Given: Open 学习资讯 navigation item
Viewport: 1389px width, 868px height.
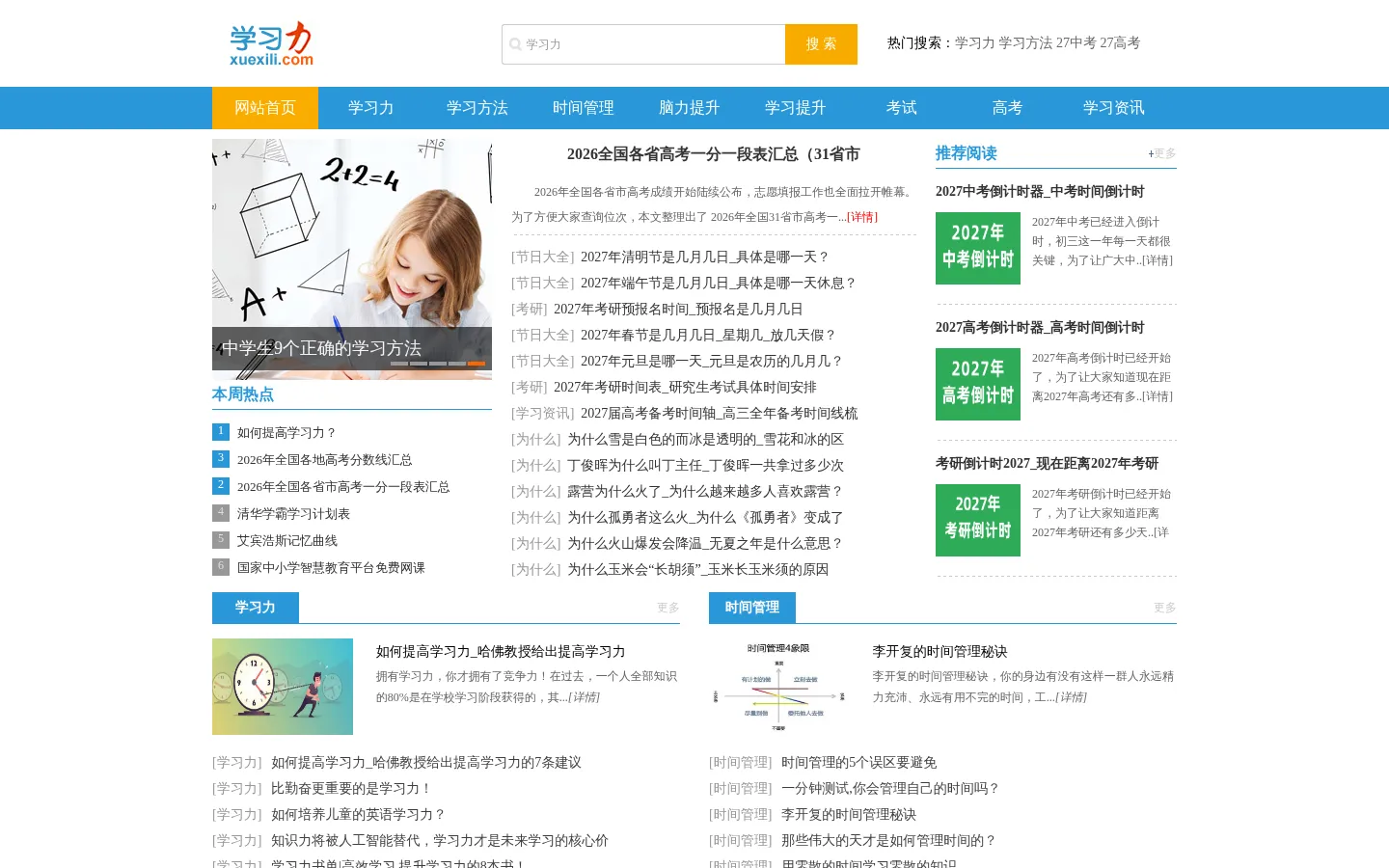Looking at the screenshot, I should 1114,108.
